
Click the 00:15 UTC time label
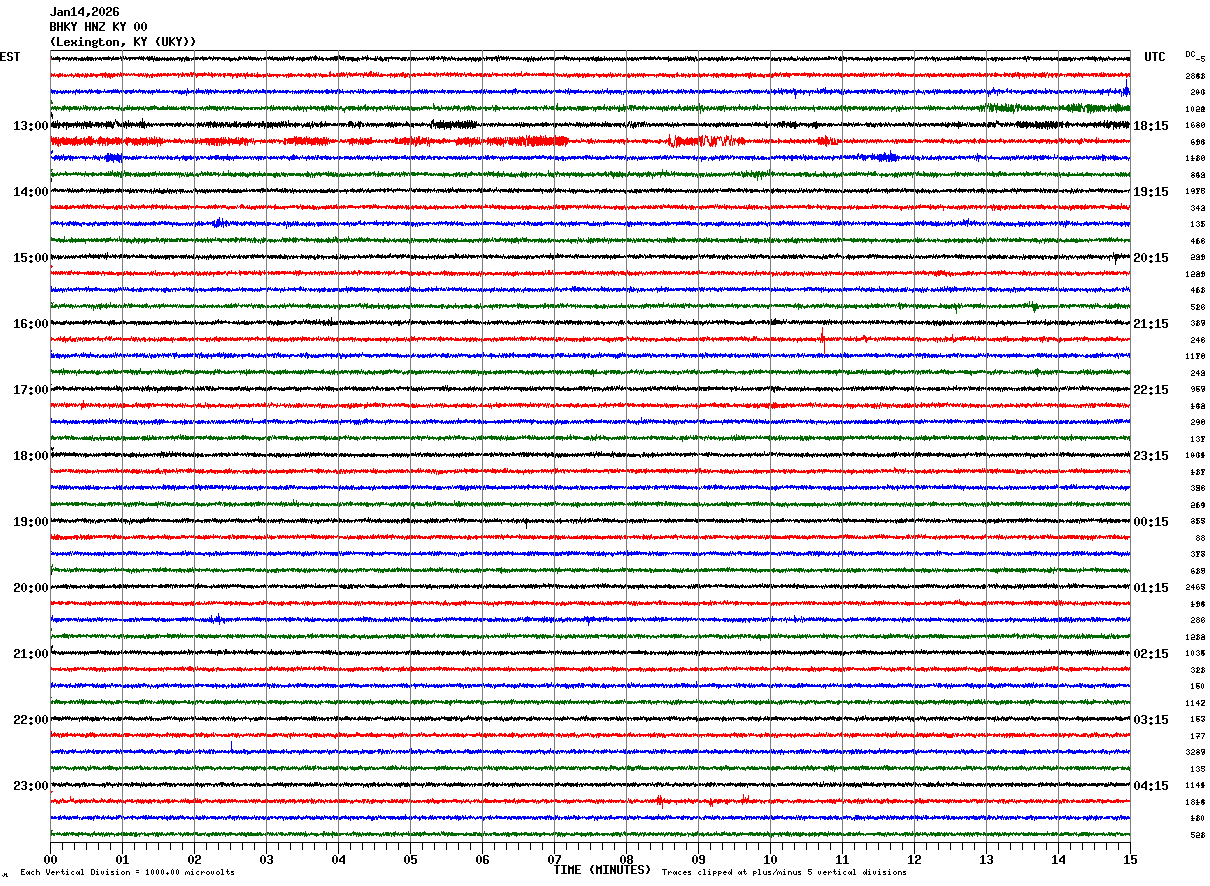click(x=1151, y=522)
